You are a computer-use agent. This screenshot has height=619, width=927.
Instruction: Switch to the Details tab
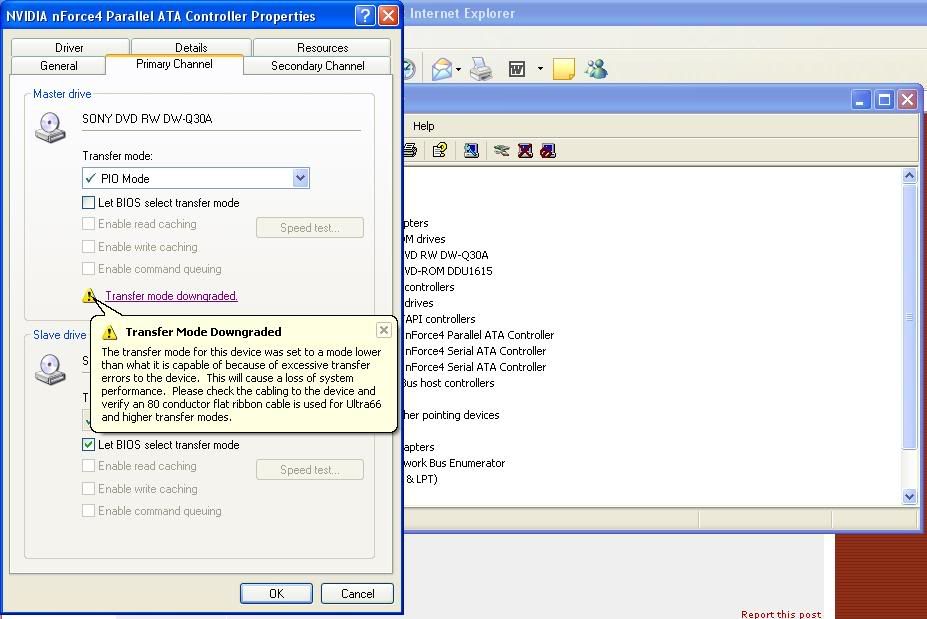pyautogui.click(x=191, y=47)
